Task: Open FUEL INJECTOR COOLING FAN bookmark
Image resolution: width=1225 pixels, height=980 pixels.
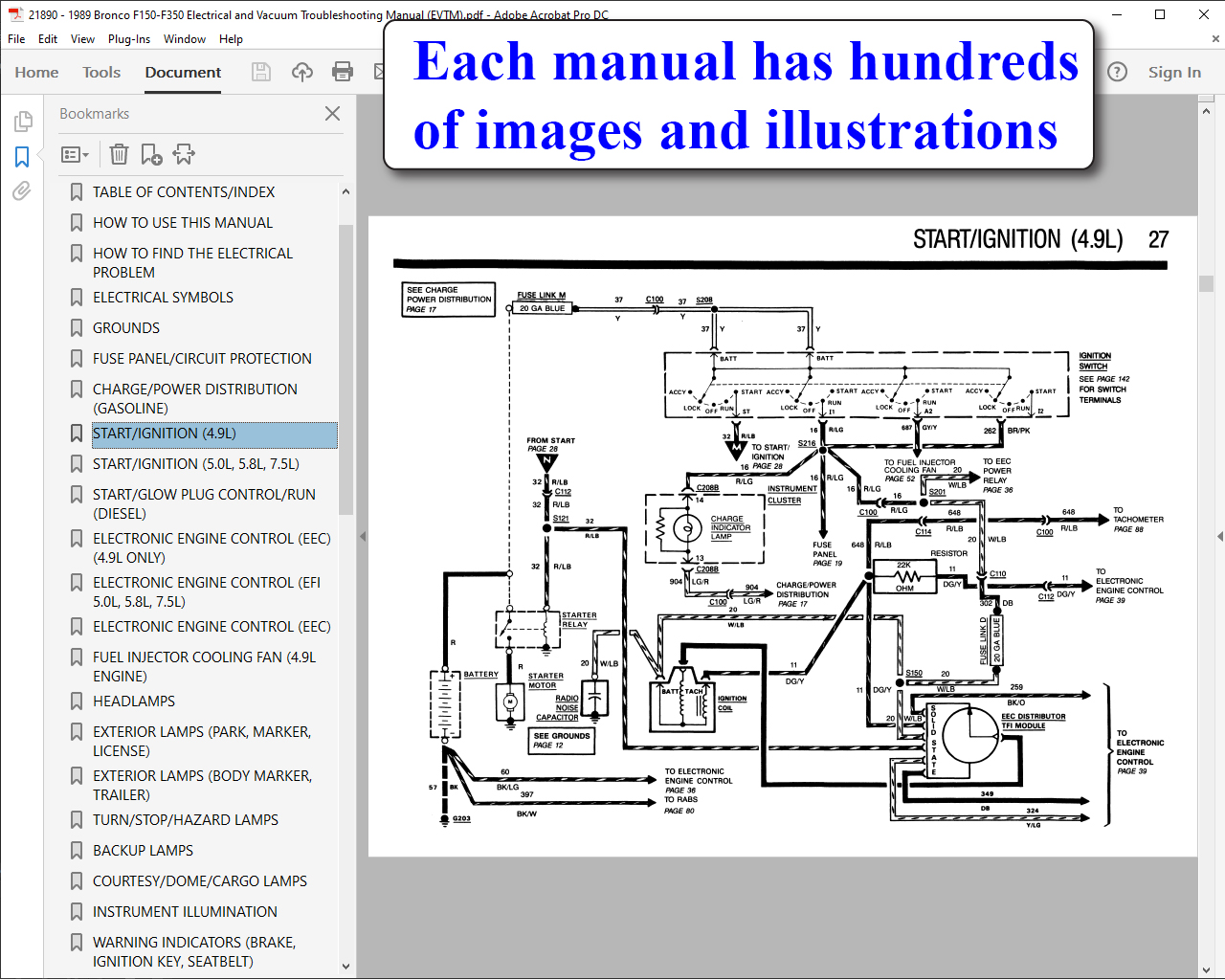Action: [x=204, y=667]
